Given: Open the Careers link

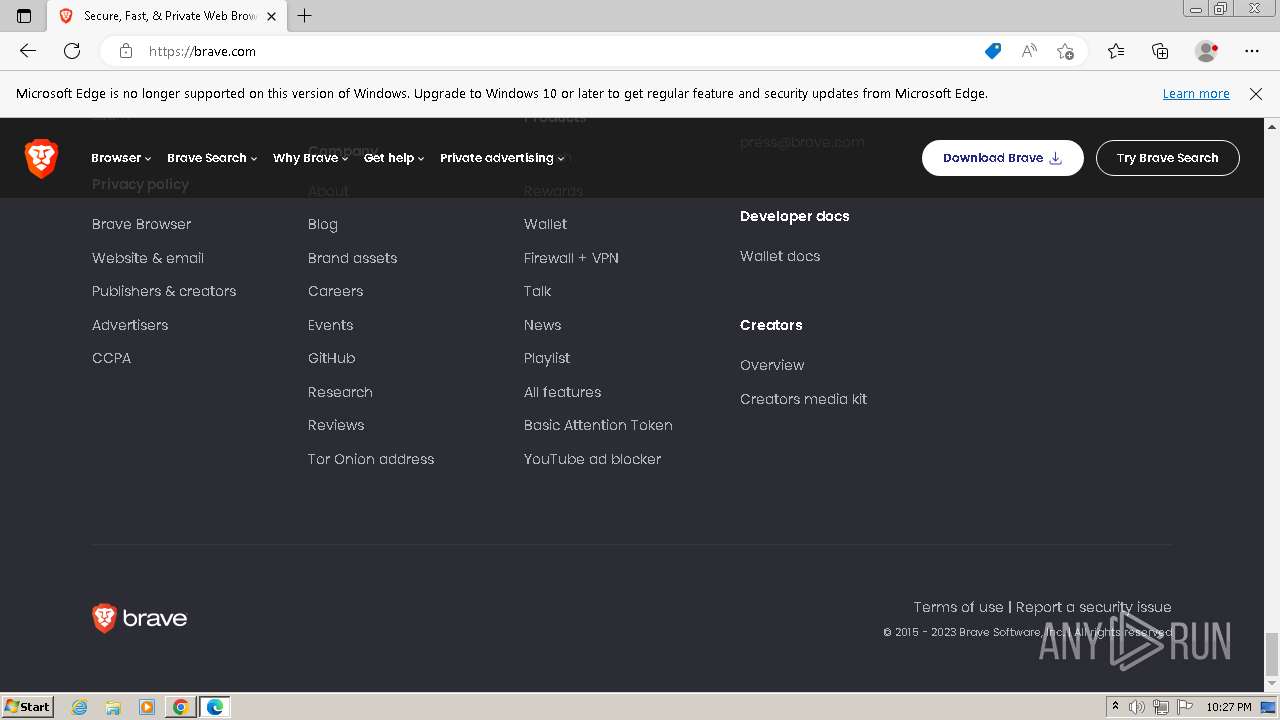Looking at the screenshot, I should (335, 291).
